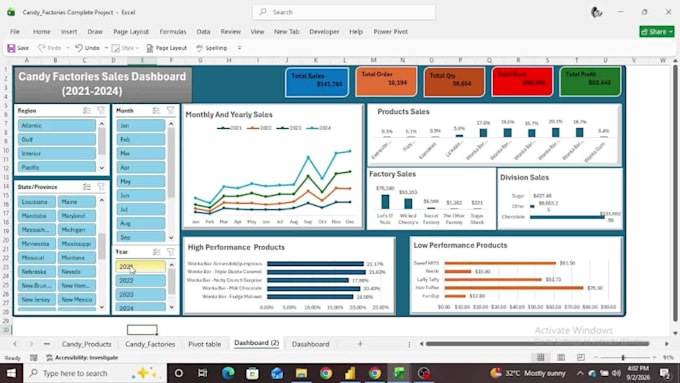Open Task View on the taskbar
The width and height of the screenshot is (680, 383).
pyautogui.click(x=203, y=373)
